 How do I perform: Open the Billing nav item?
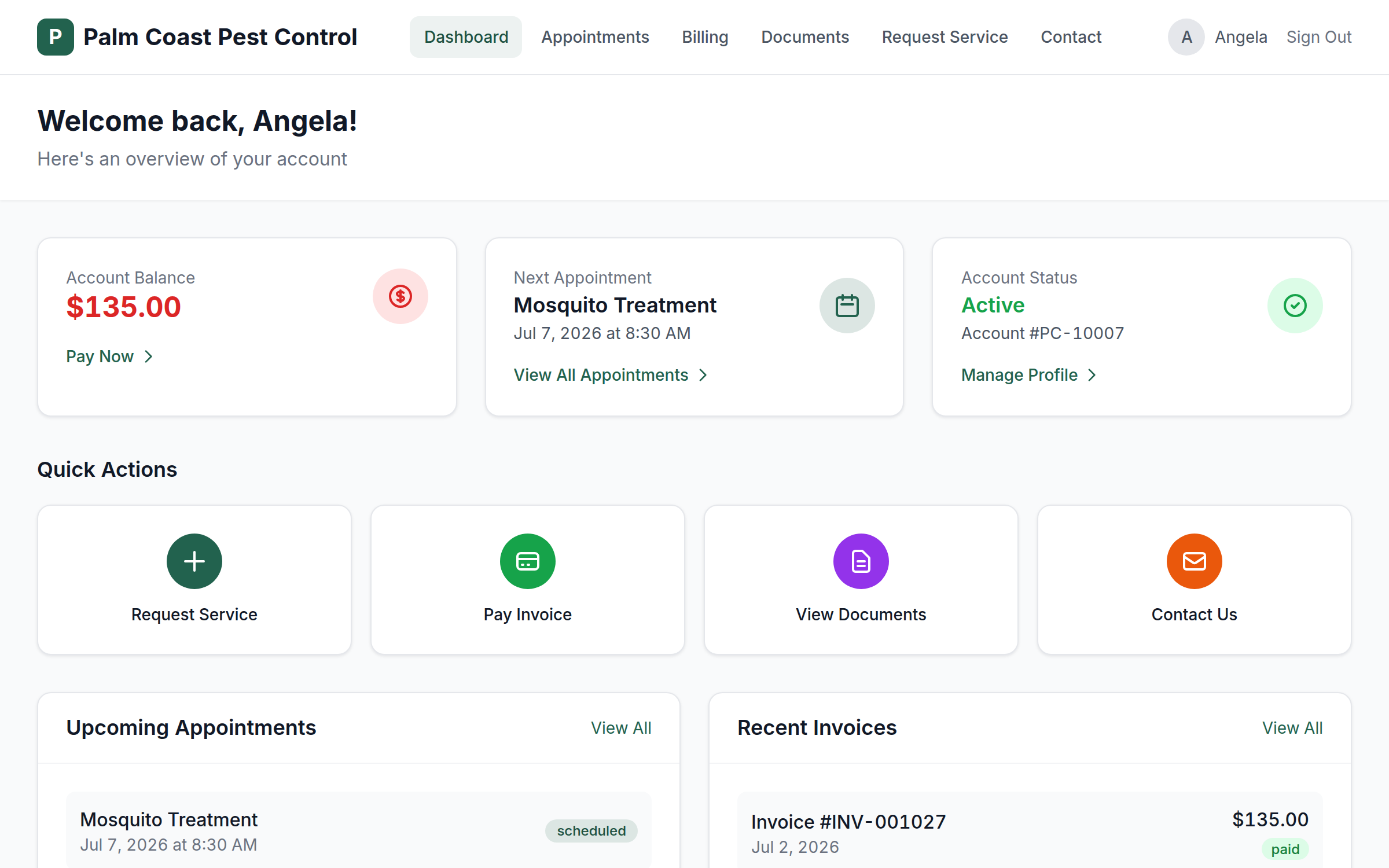click(x=705, y=37)
